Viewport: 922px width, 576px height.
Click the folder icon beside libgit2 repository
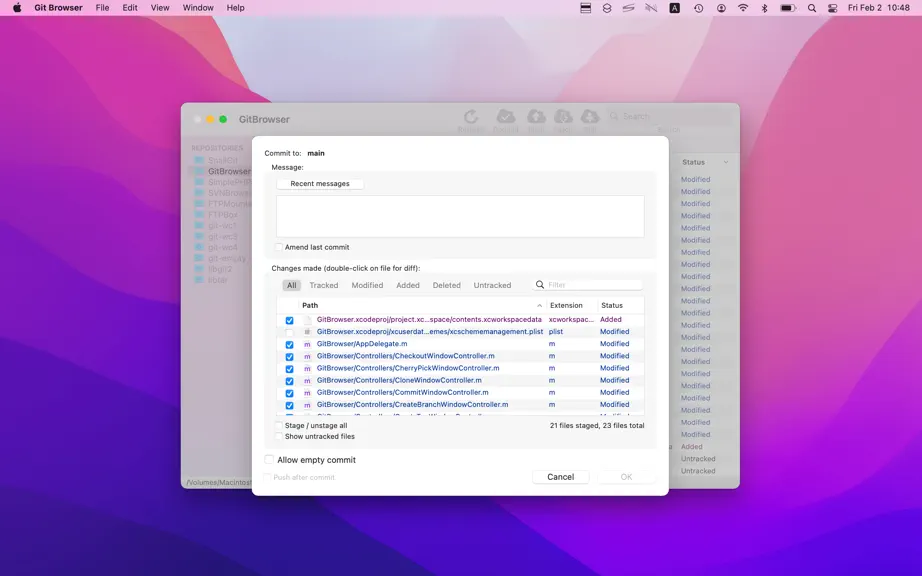coord(199,269)
